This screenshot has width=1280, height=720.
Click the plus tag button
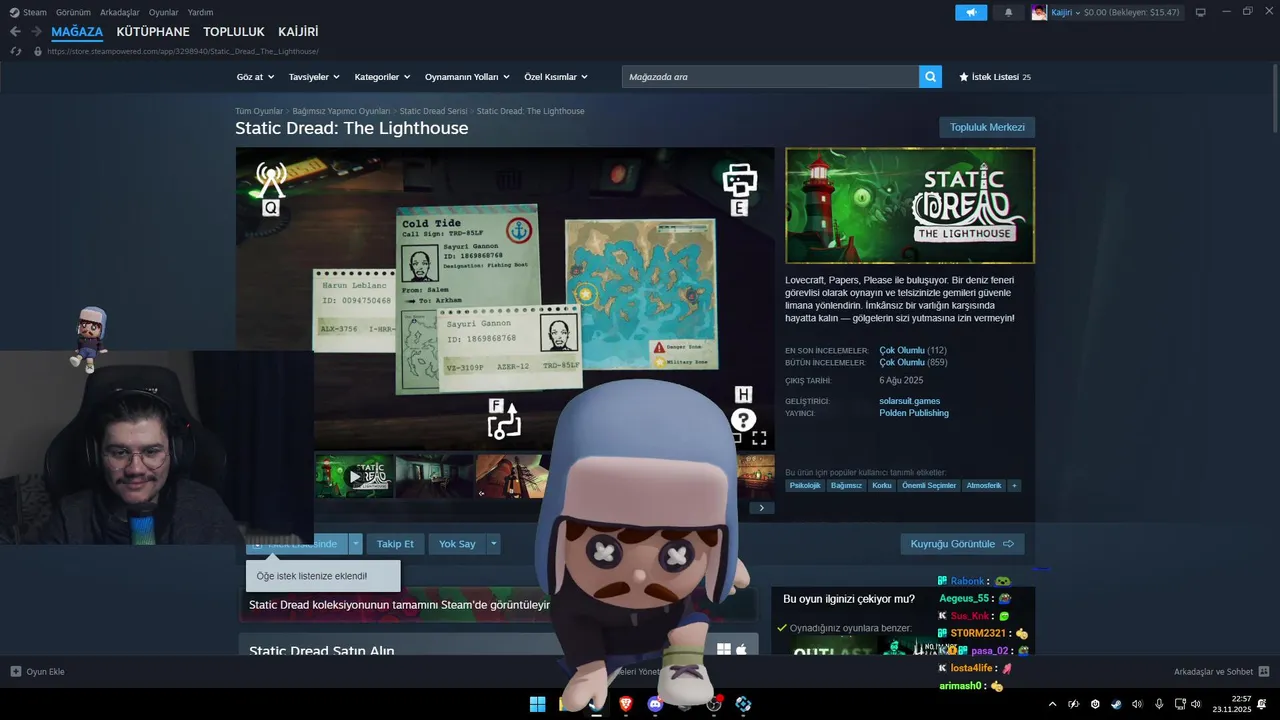[x=1014, y=486]
